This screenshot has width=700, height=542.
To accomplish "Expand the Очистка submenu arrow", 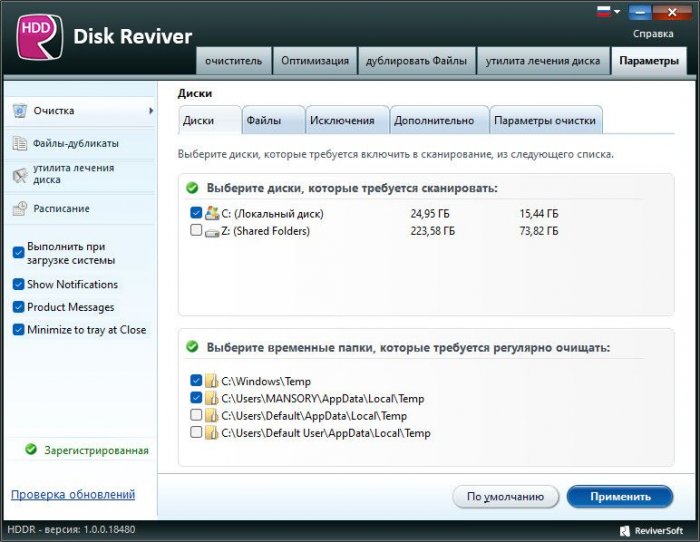I will pyautogui.click(x=151, y=111).
